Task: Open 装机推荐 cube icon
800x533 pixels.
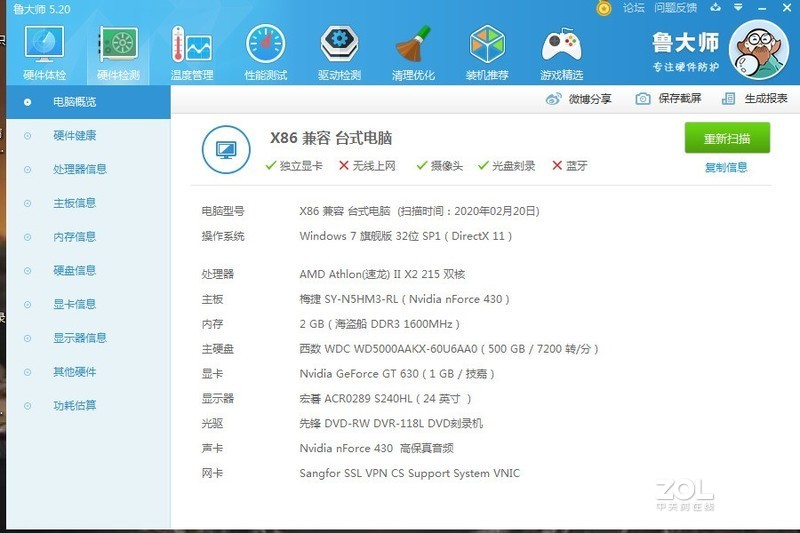Action: click(x=487, y=54)
